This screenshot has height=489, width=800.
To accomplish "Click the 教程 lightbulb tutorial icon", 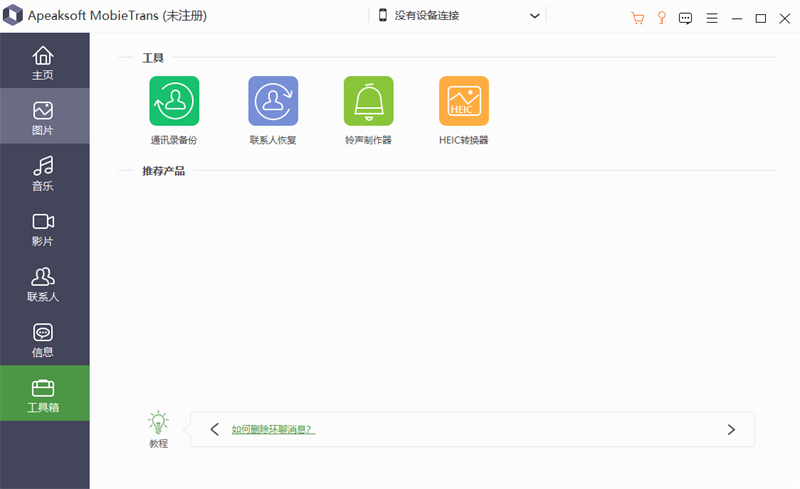I will (x=158, y=422).
